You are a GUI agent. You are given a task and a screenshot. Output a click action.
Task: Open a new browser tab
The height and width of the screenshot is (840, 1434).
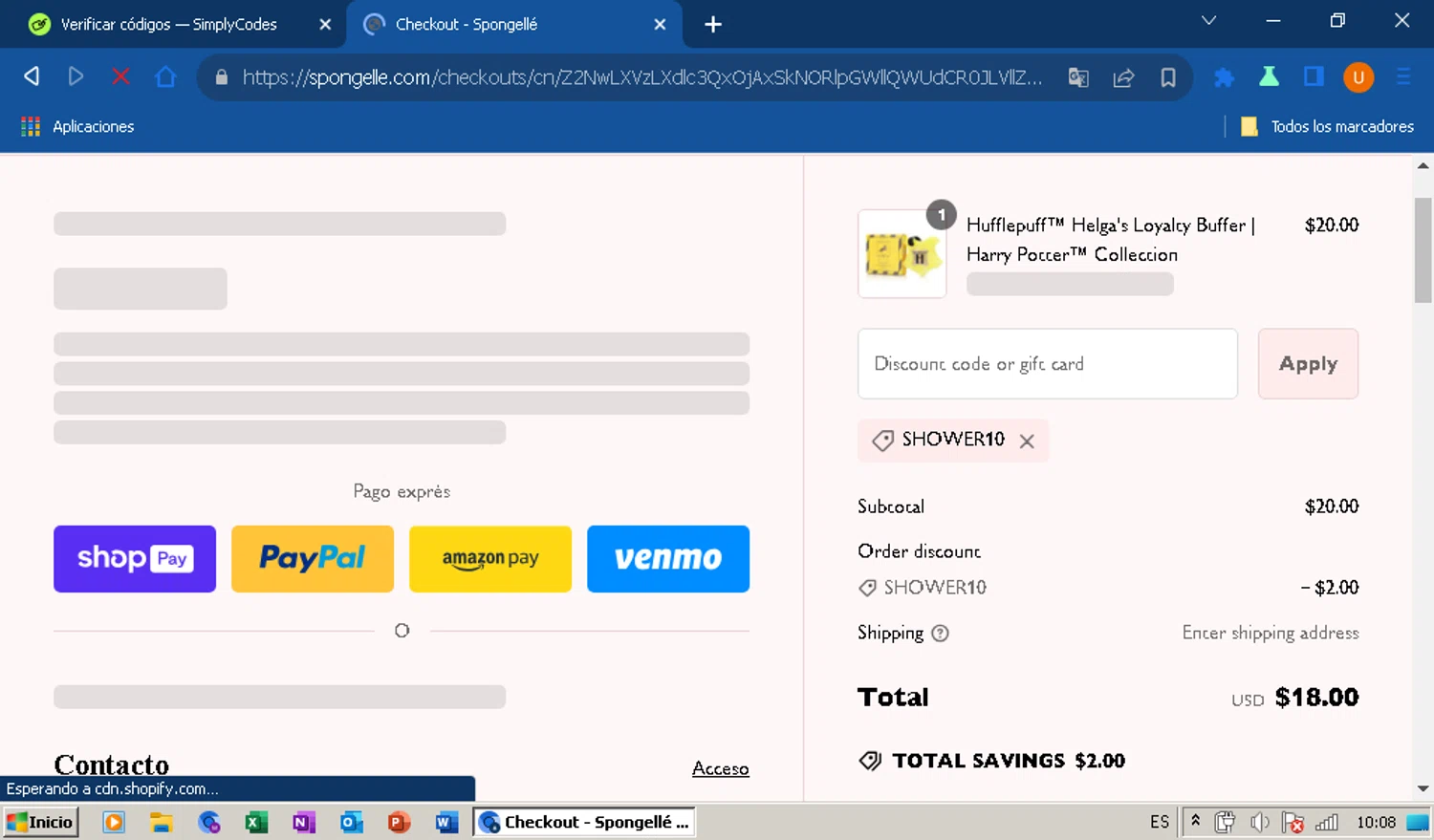coord(713,24)
